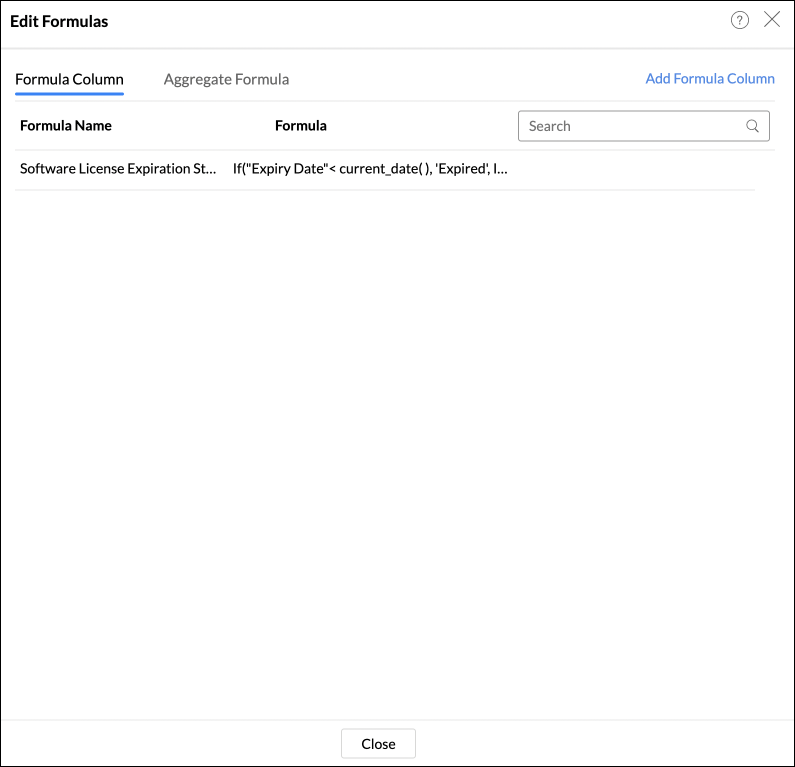This screenshot has width=795, height=767.
Task: Select the Formula Column tab
Action: click(x=69, y=79)
